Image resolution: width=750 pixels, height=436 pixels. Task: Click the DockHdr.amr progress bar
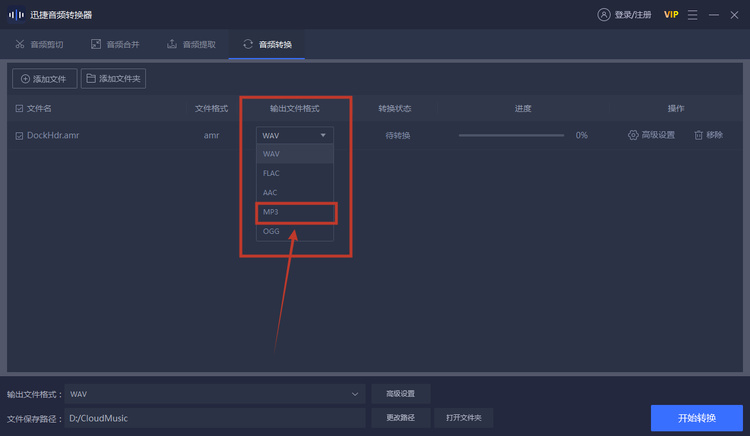(511, 135)
